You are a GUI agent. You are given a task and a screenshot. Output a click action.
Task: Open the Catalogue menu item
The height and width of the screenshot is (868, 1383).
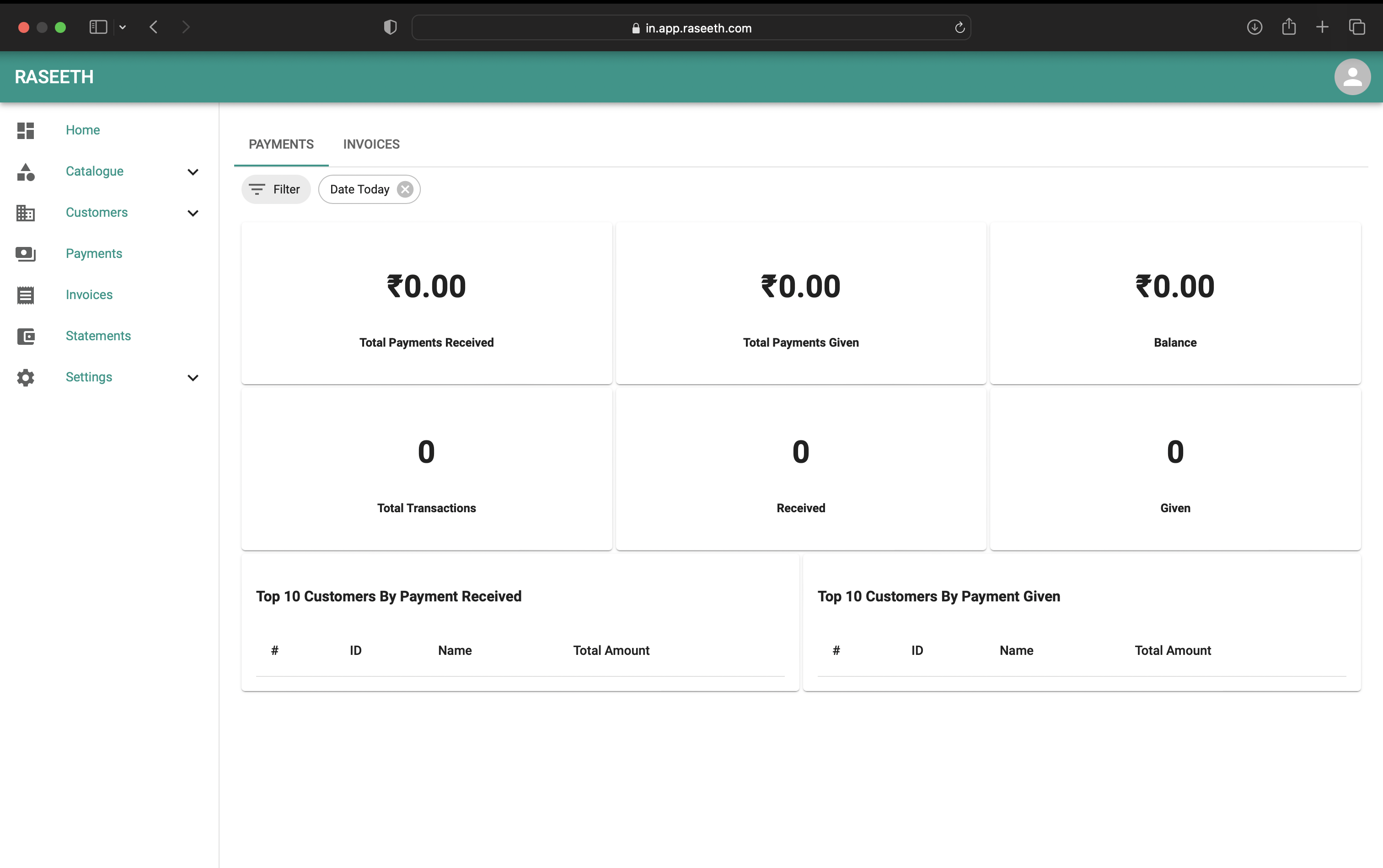[x=95, y=171]
